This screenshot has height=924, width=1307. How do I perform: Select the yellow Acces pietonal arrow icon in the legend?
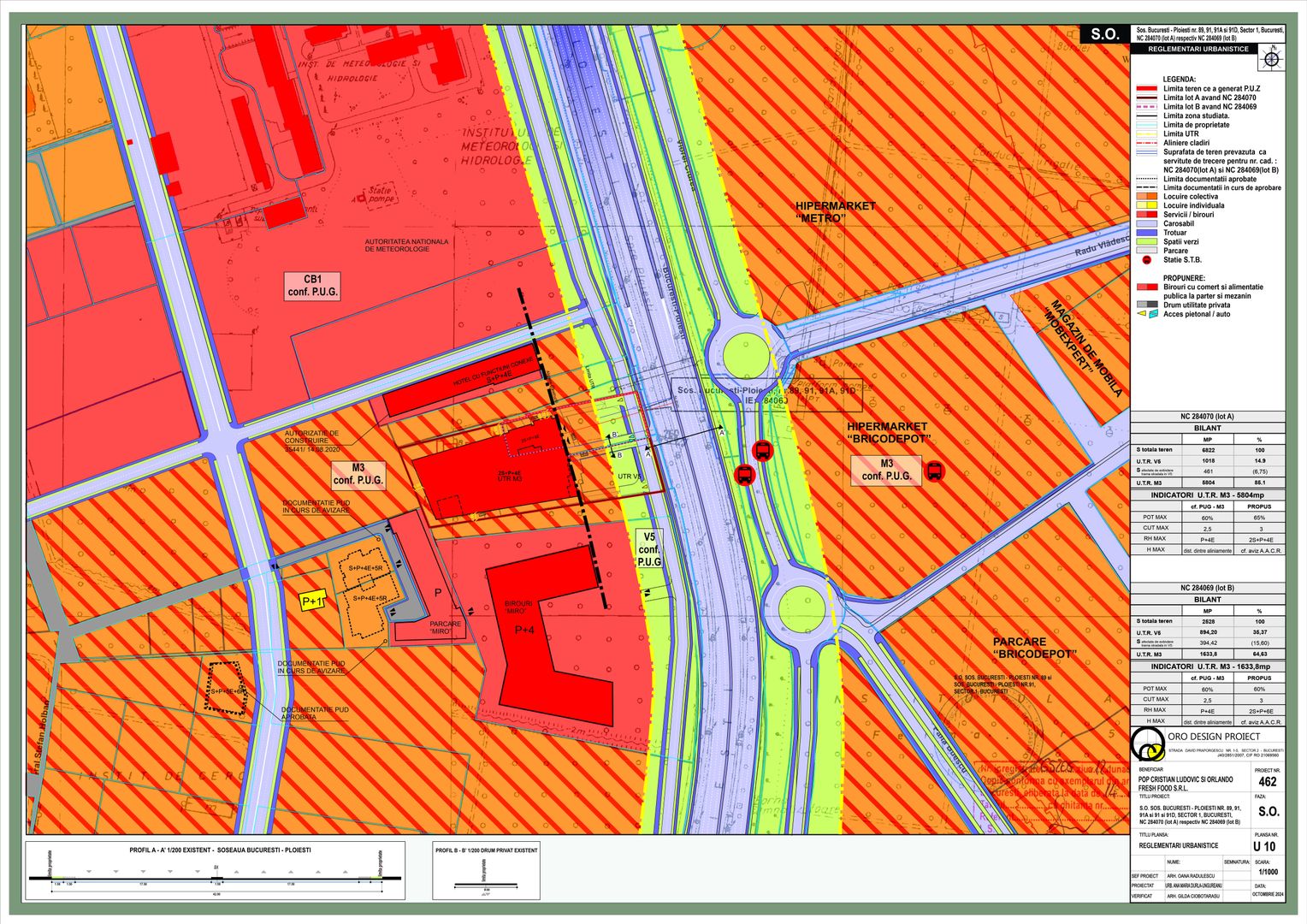click(x=1141, y=313)
